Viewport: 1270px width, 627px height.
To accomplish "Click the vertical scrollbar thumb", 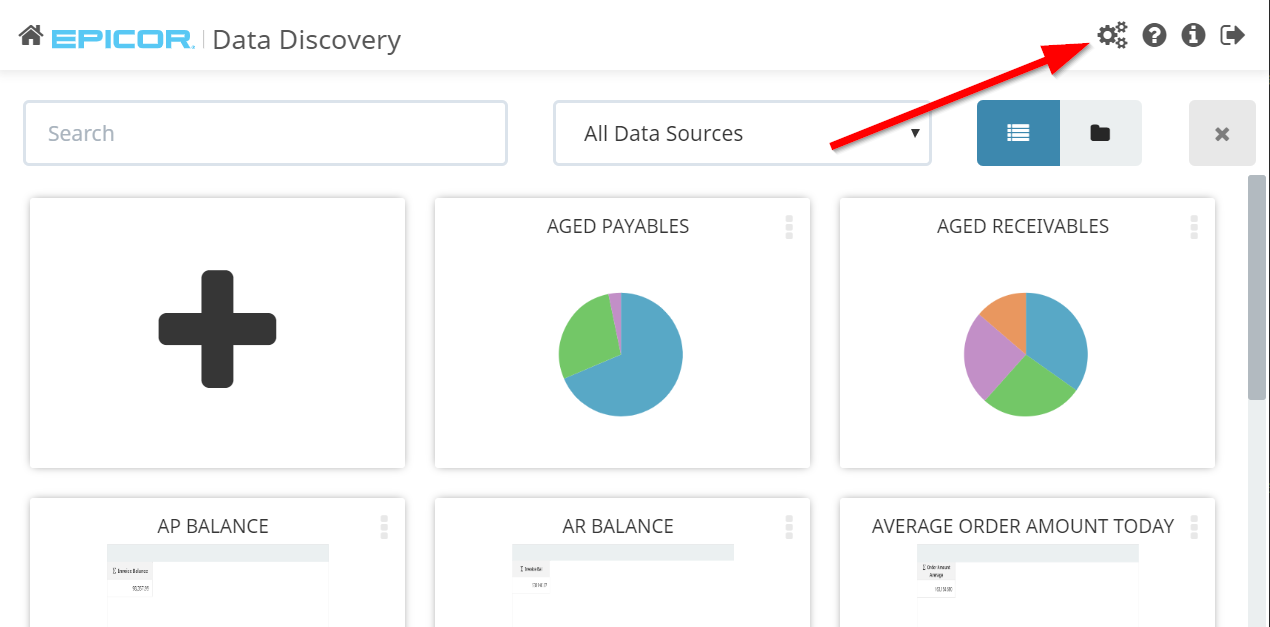I will point(1256,288).
